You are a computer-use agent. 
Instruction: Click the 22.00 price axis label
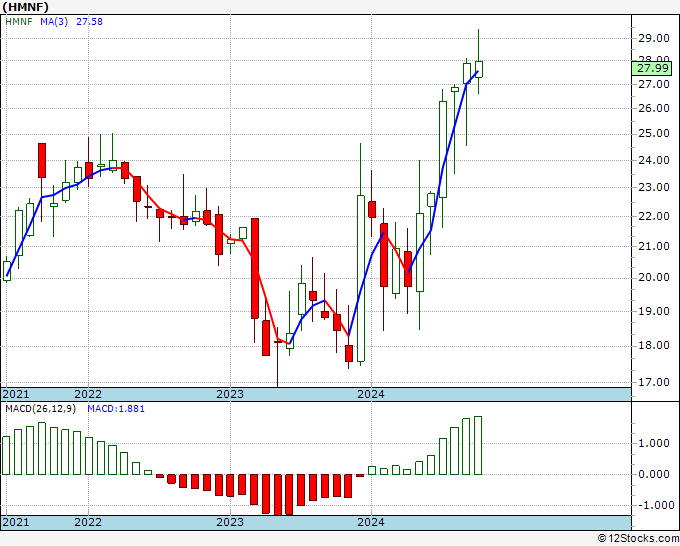(654, 216)
